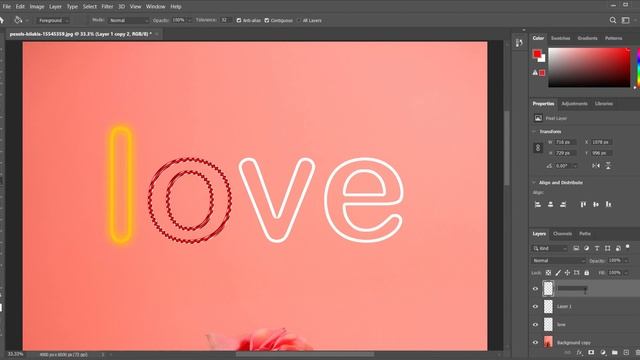Viewport: 640px width, 360px height.
Task: Filter layers by type layers icon
Action: pyautogui.click(x=597, y=248)
